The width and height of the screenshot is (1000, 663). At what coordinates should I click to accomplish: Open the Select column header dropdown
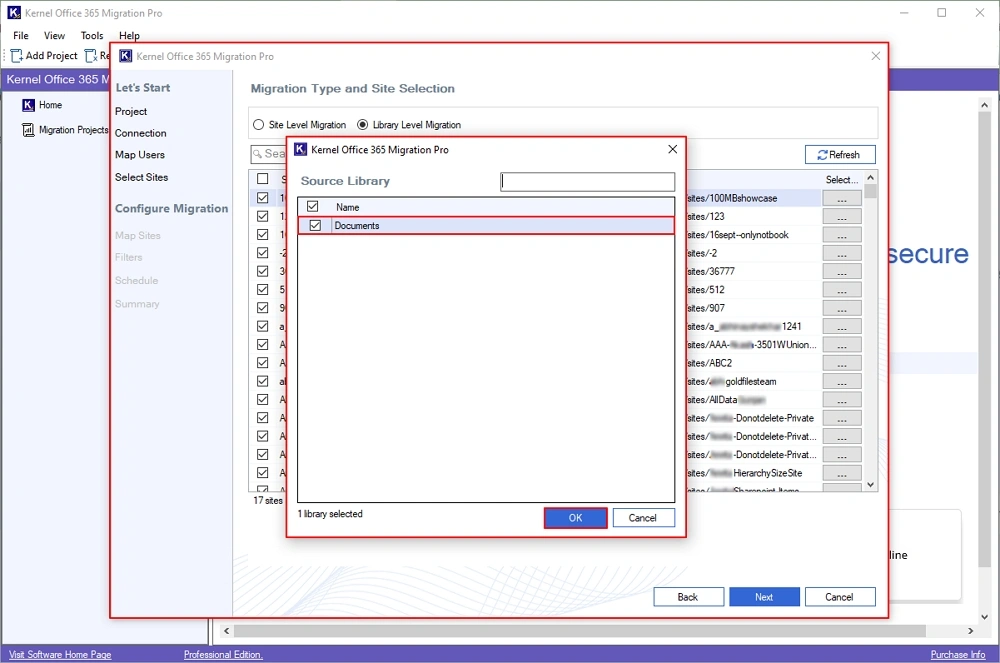(x=841, y=178)
